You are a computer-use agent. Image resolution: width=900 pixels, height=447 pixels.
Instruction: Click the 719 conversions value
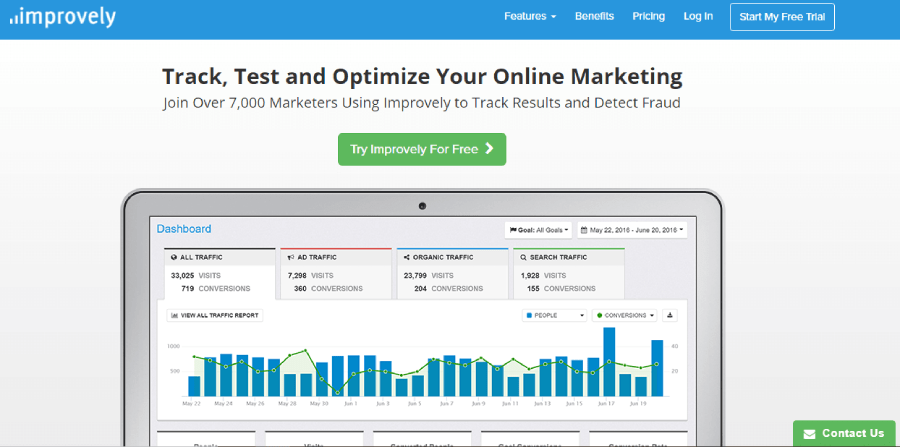[188, 289]
